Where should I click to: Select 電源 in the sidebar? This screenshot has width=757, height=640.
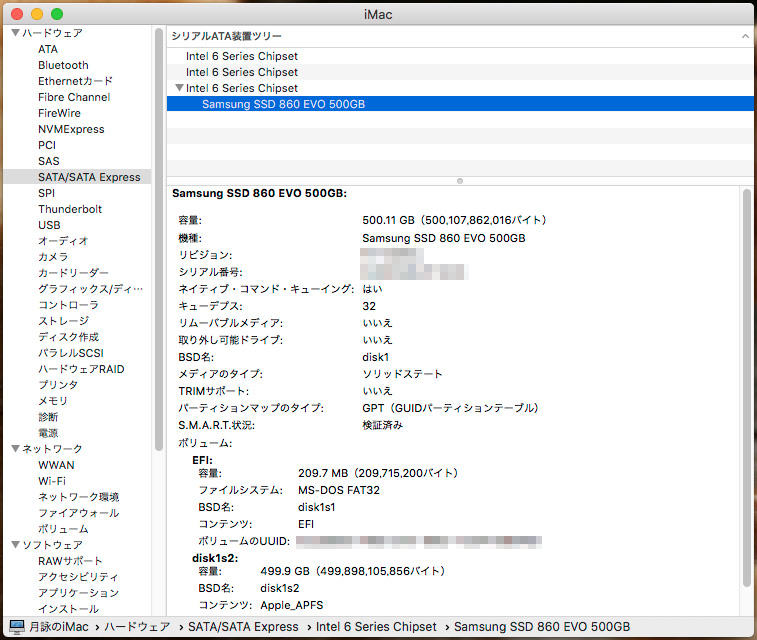pos(48,433)
